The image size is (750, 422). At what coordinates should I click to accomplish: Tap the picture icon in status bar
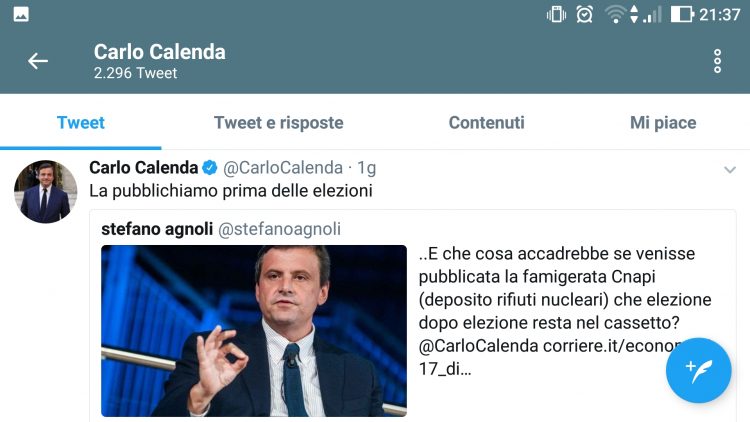(20, 14)
